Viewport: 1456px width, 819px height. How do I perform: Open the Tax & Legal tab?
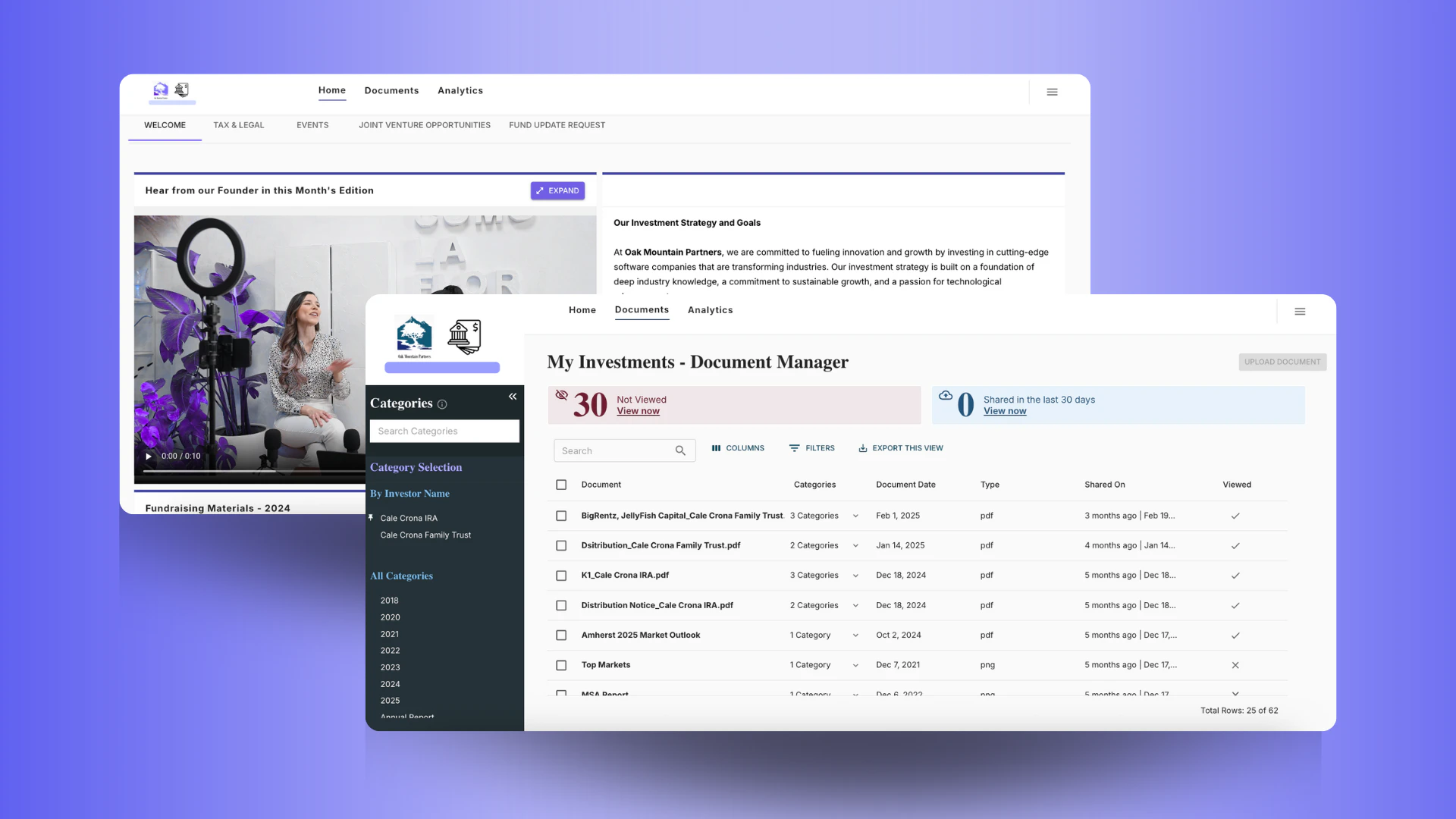tap(238, 125)
